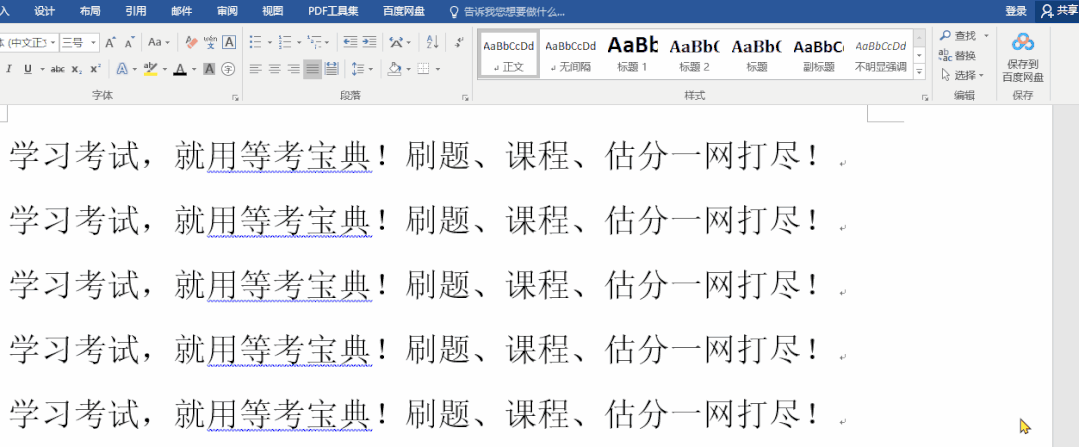Expand font color dropdown arrow

click(194, 69)
